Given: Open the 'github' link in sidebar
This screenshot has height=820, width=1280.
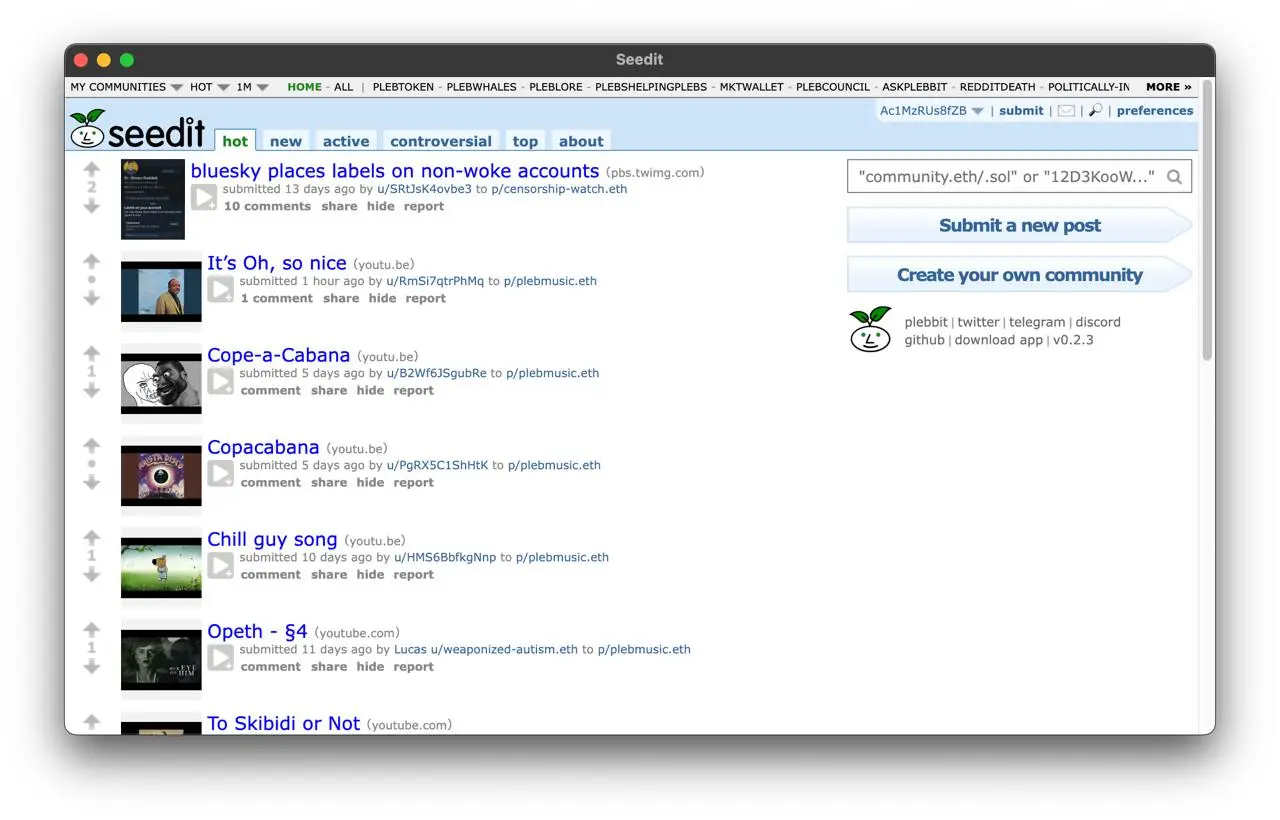Looking at the screenshot, I should coord(924,340).
